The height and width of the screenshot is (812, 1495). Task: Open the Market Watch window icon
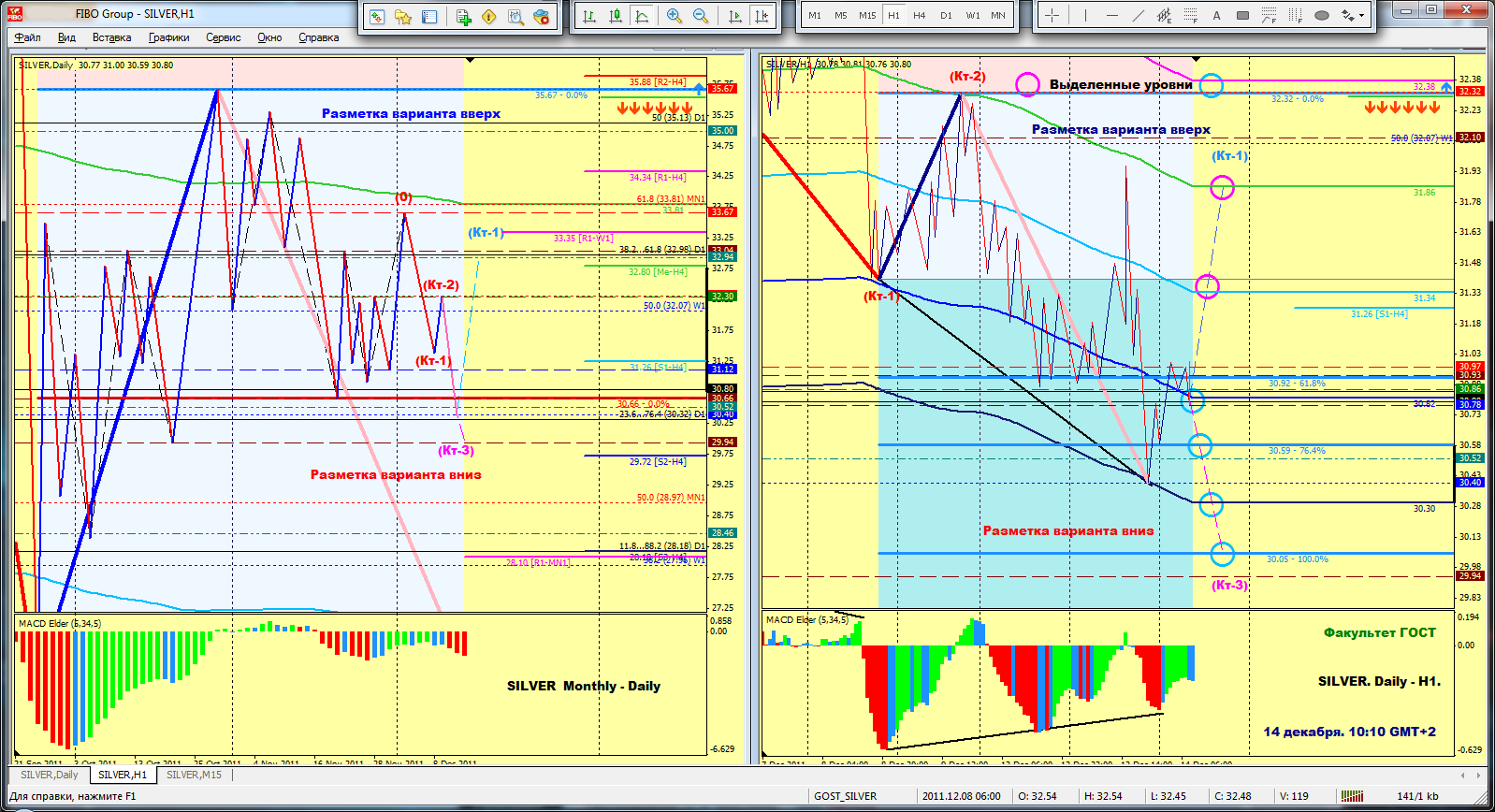(x=377, y=16)
